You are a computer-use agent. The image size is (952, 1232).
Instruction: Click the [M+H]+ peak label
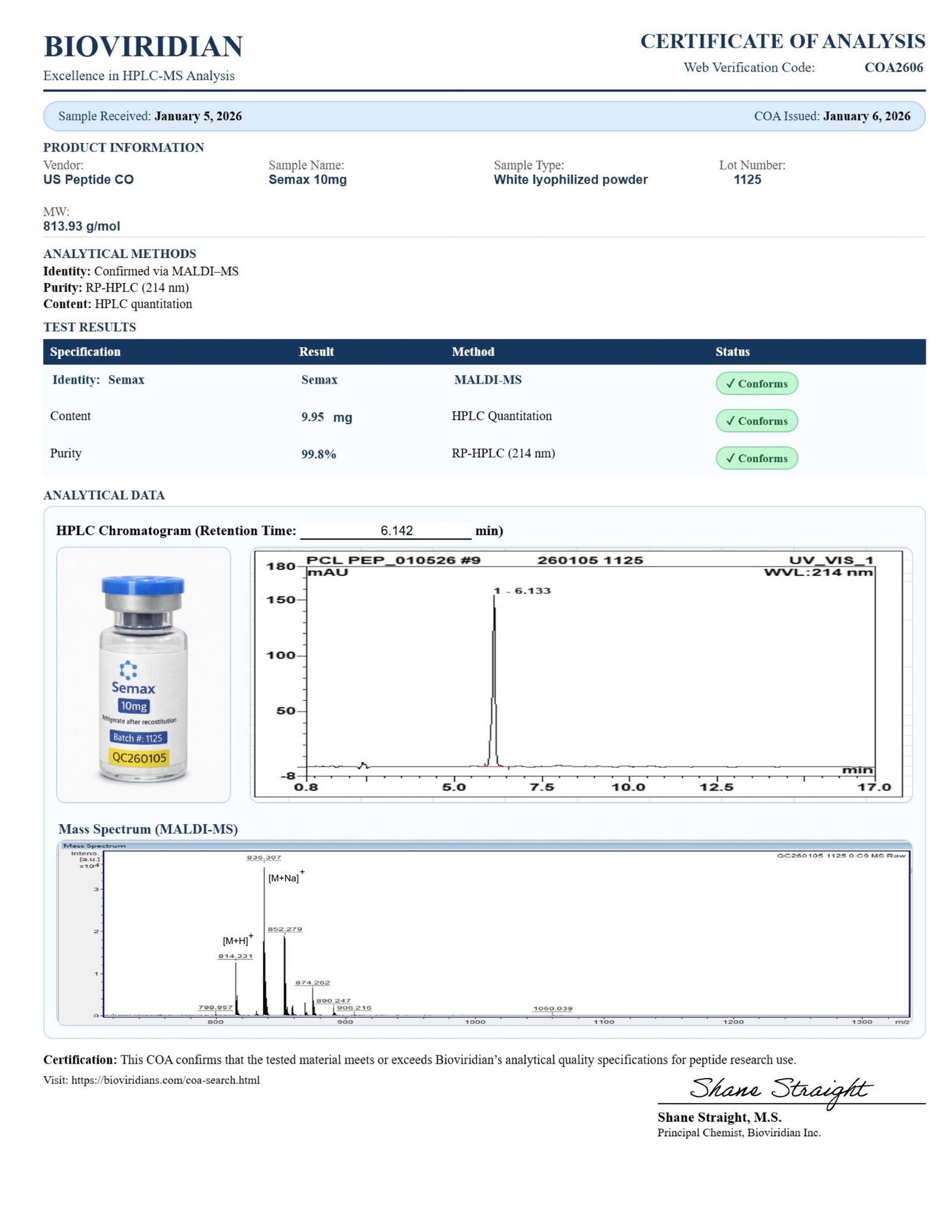237,940
